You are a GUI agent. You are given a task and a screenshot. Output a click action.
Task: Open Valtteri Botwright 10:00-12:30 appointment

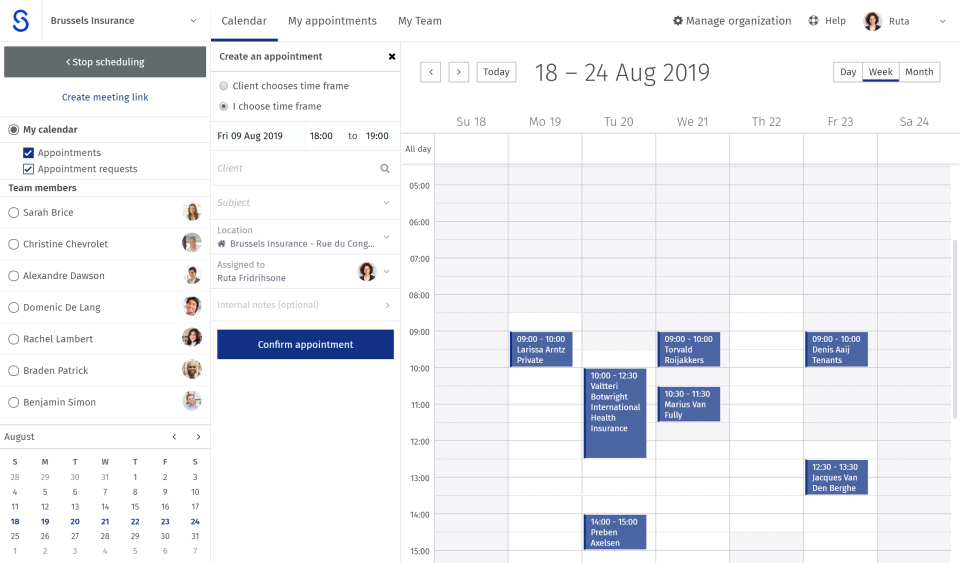pos(615,413)
